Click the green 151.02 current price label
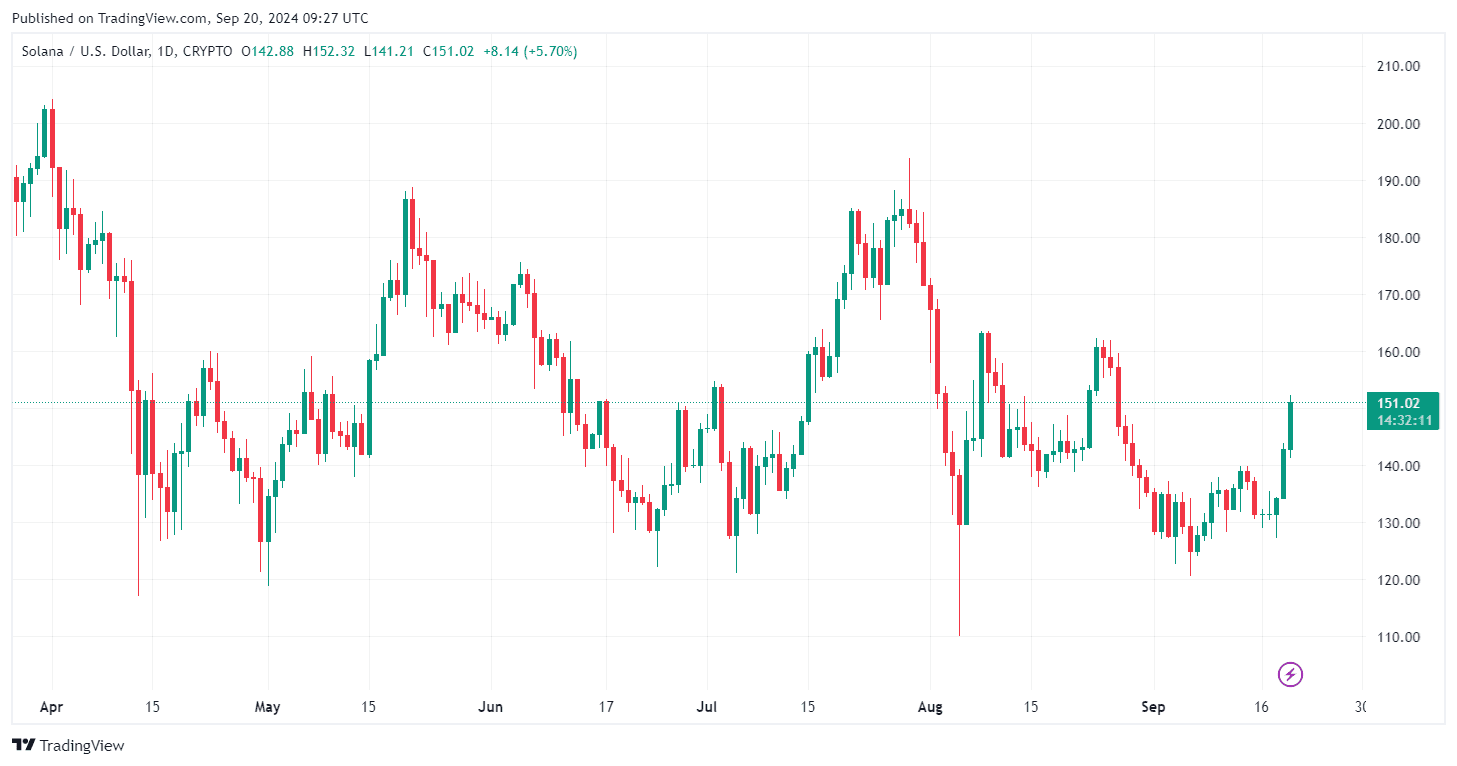Image resolution: width=1457 pixels, height=766 pixels. click(1398, 403)
